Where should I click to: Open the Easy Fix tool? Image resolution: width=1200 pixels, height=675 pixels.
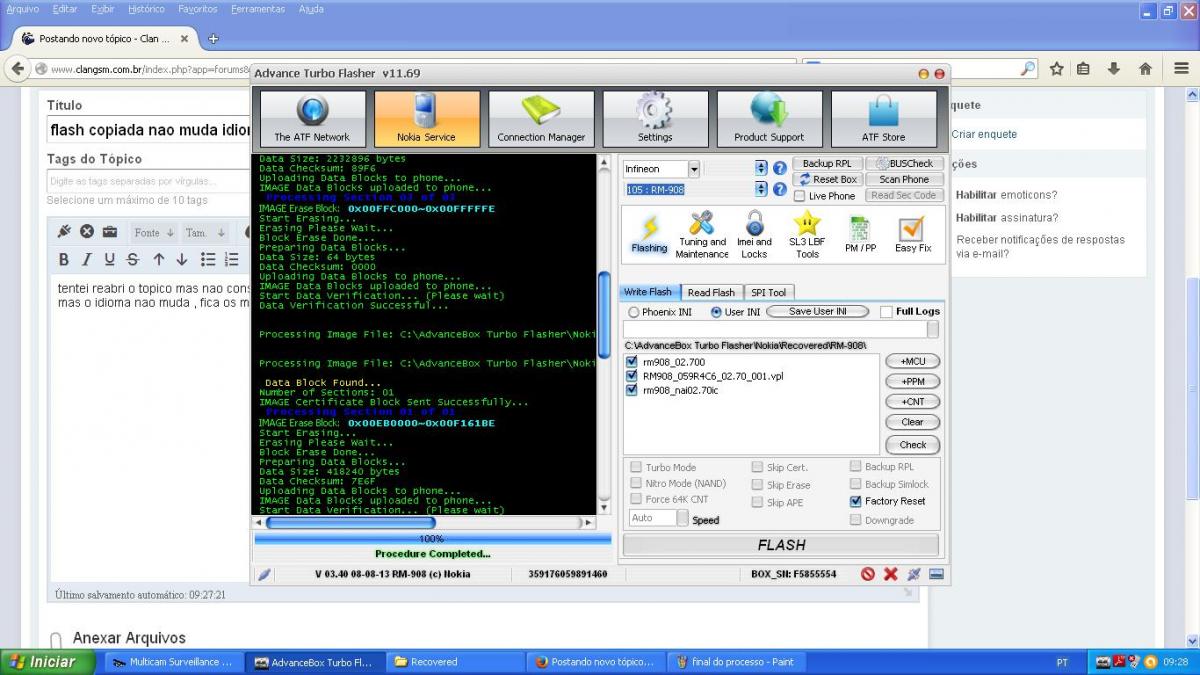point(912,235)
